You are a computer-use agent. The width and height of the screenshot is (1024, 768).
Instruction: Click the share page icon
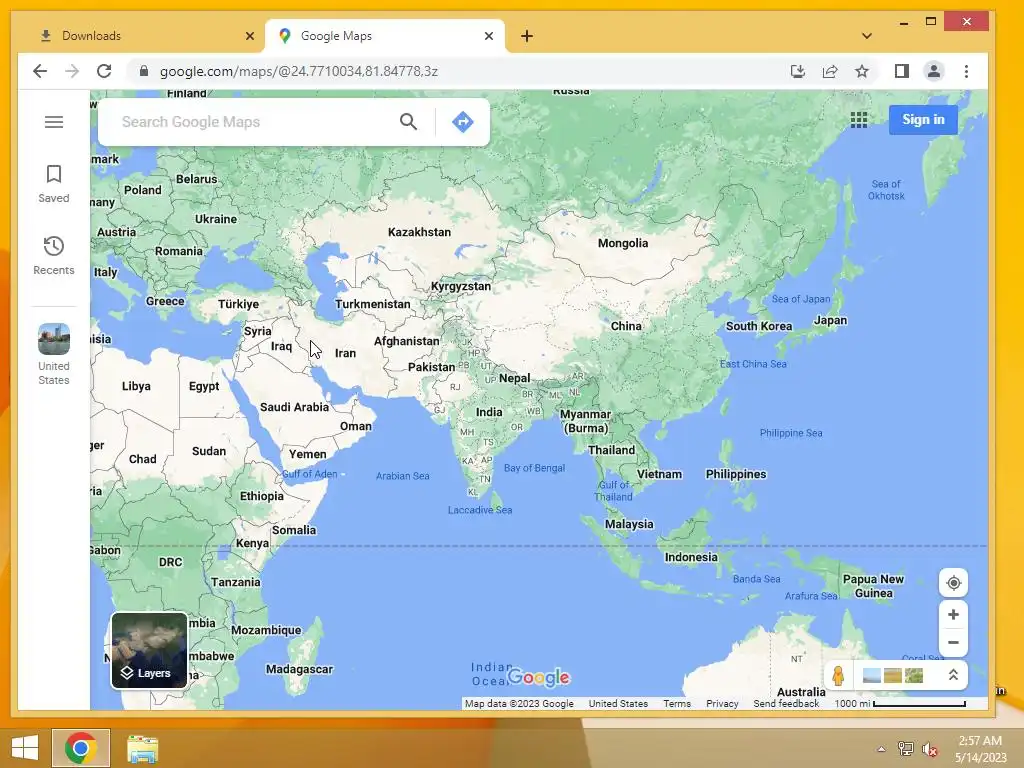click(x=830, y=71)
